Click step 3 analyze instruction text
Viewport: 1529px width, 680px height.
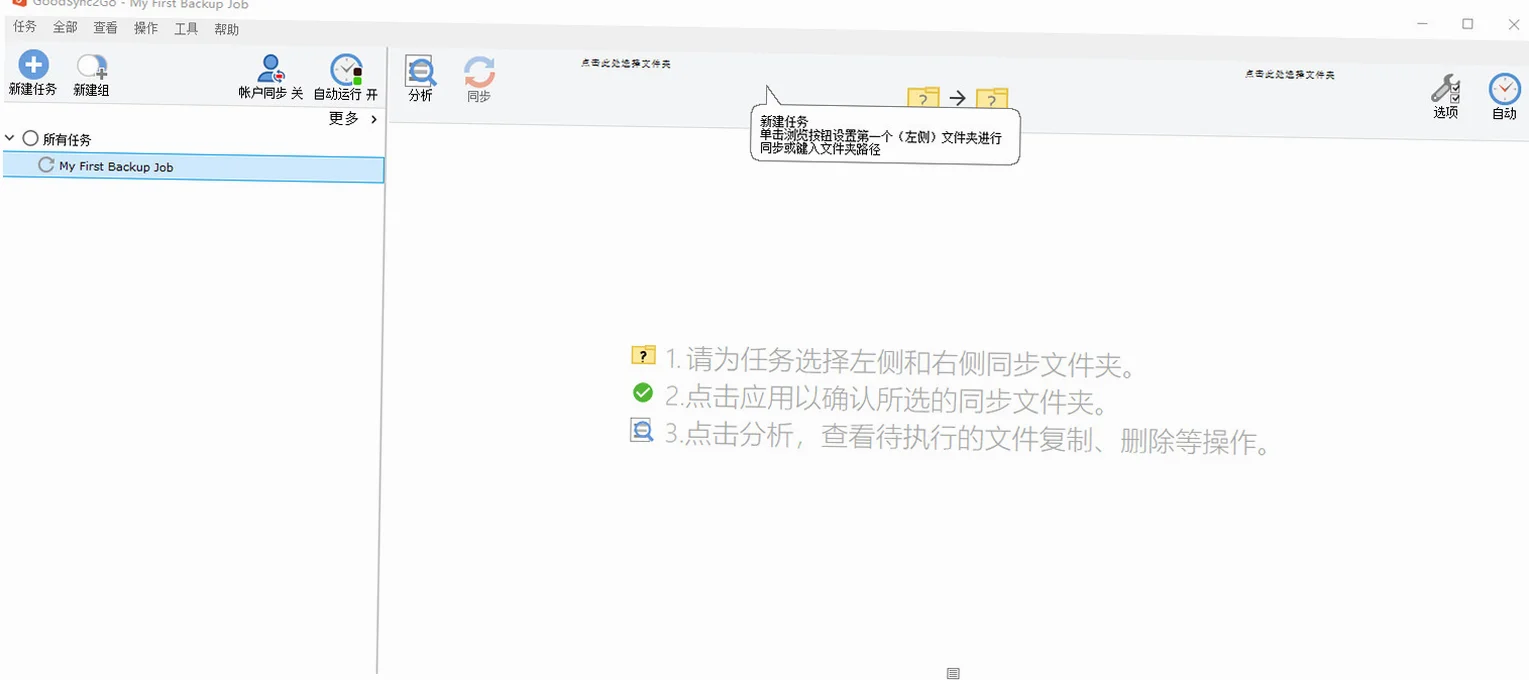(x=968, y=440)
